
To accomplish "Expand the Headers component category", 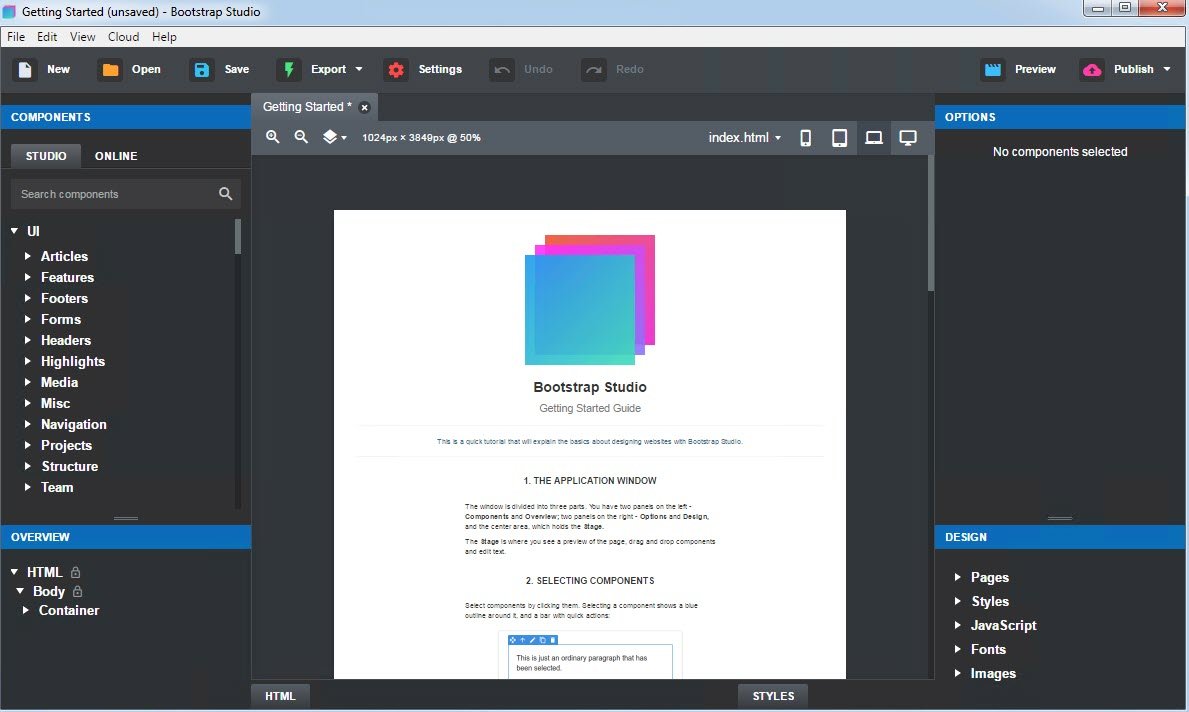I will (28, 340).
